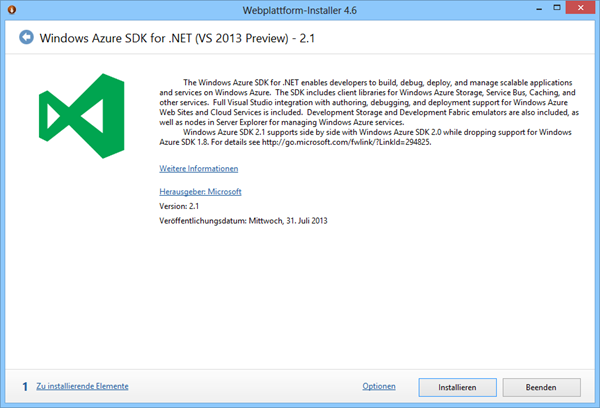
Task: Click the first line of the SDK description
Action: pyautogui.click(x=365, y=79)
